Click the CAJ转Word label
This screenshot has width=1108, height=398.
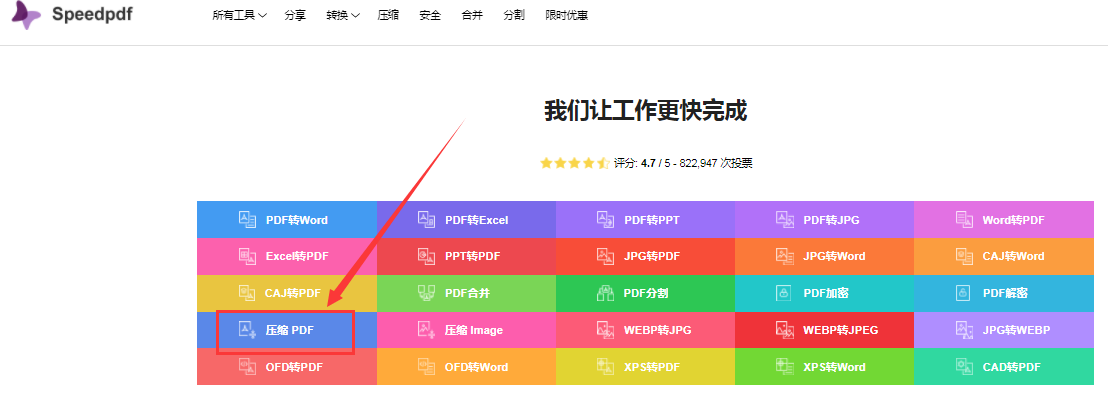pos(1013,257)
